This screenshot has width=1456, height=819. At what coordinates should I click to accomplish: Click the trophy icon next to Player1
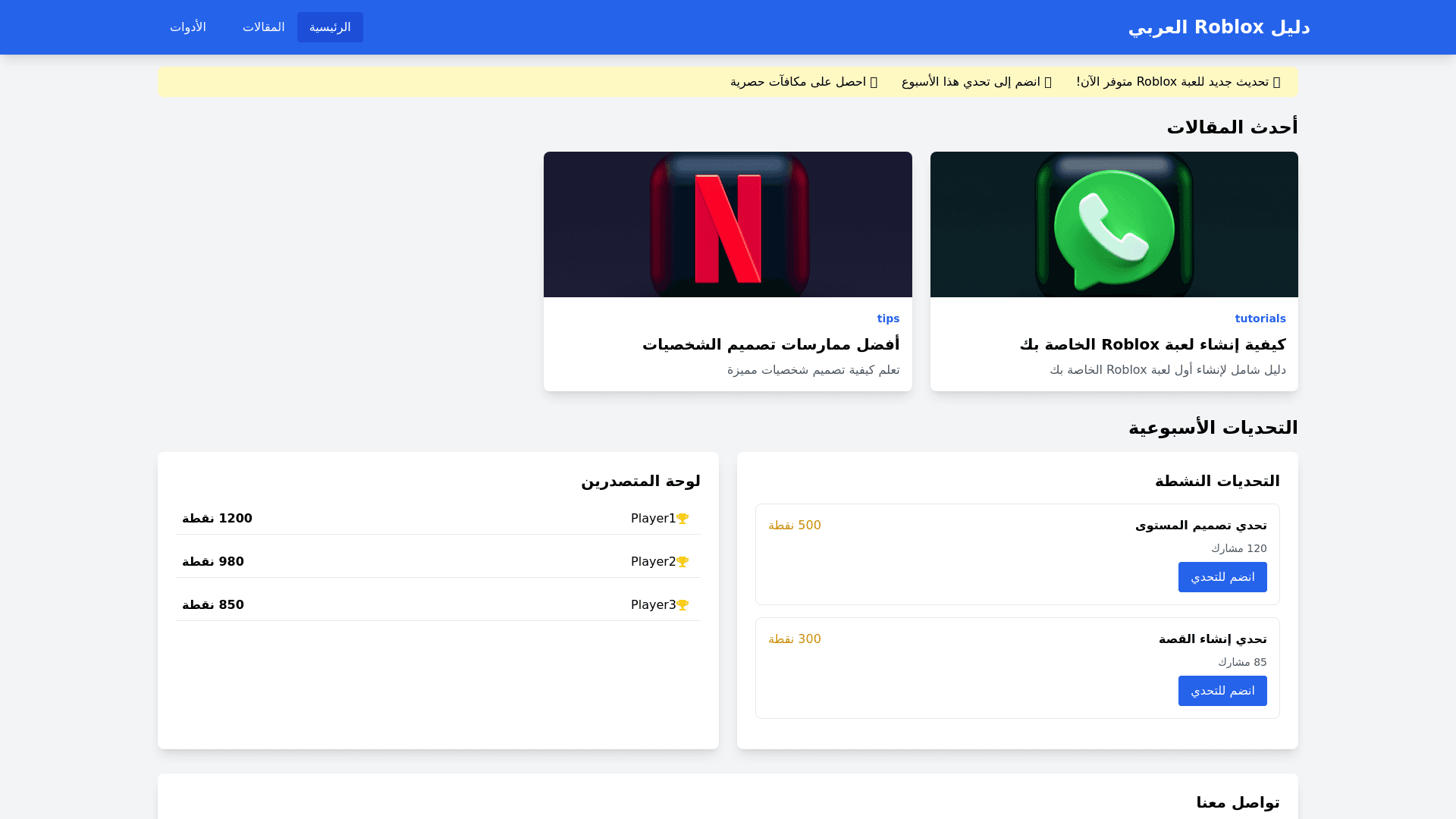tap(682, 519)
